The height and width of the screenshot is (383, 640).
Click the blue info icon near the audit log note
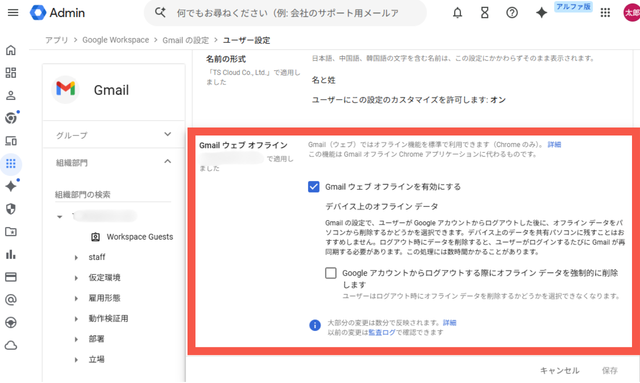click(315, 325)
